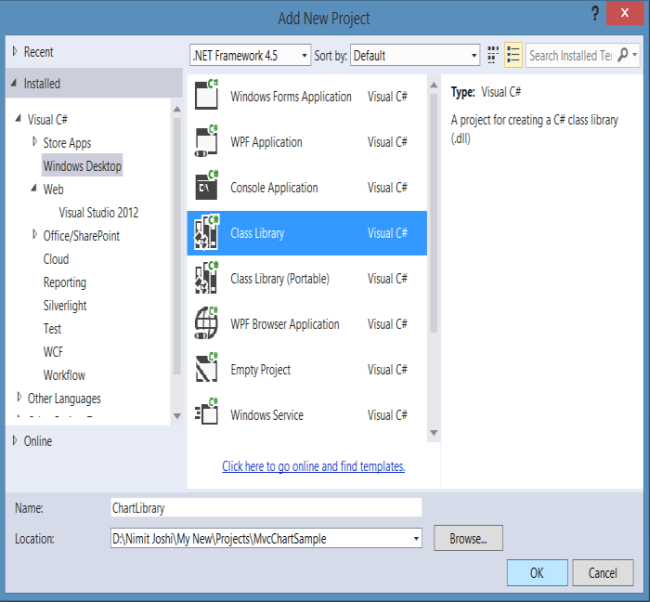Select the Test category

52,329
